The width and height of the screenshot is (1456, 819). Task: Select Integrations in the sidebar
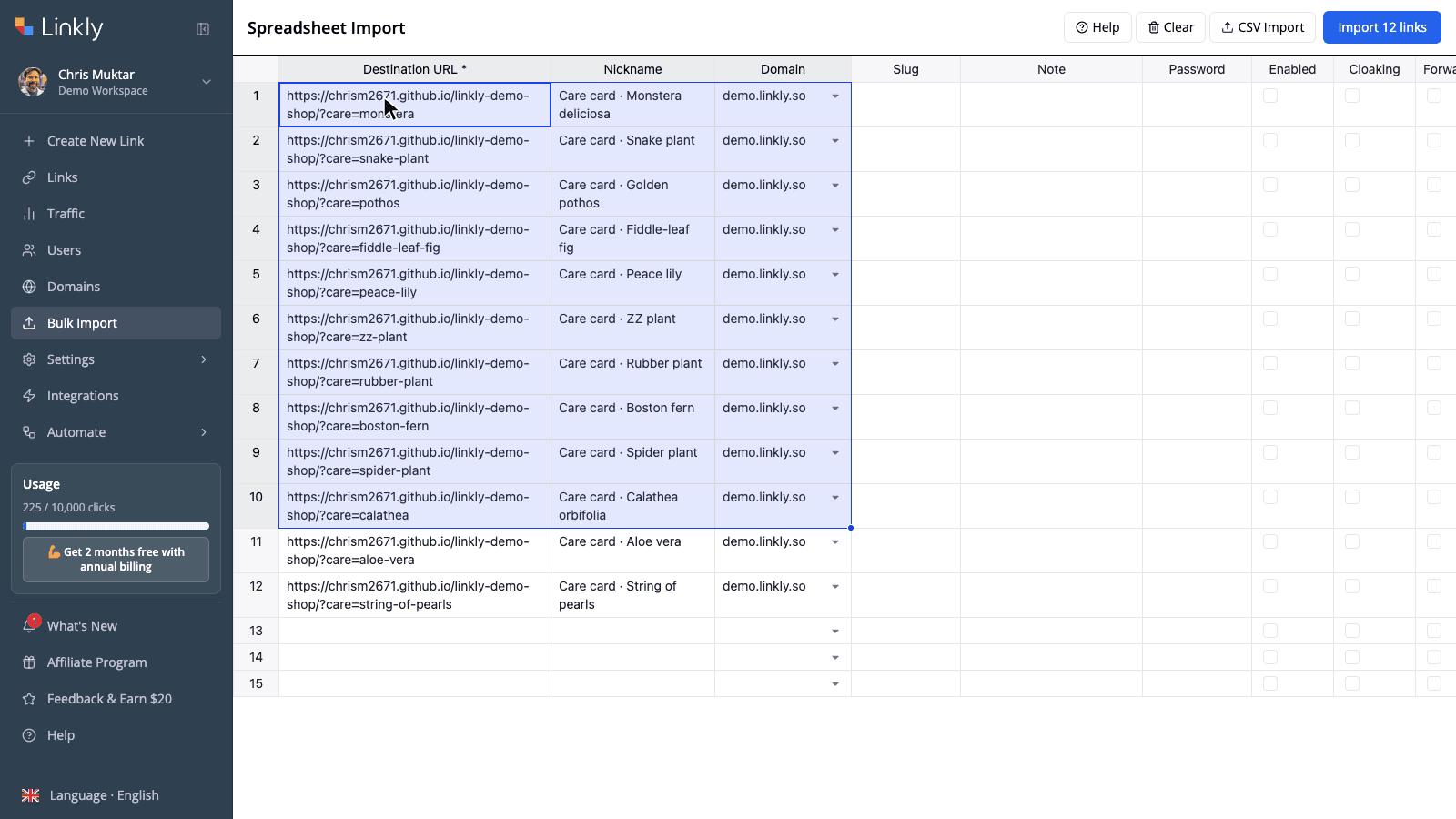point(116,396)
